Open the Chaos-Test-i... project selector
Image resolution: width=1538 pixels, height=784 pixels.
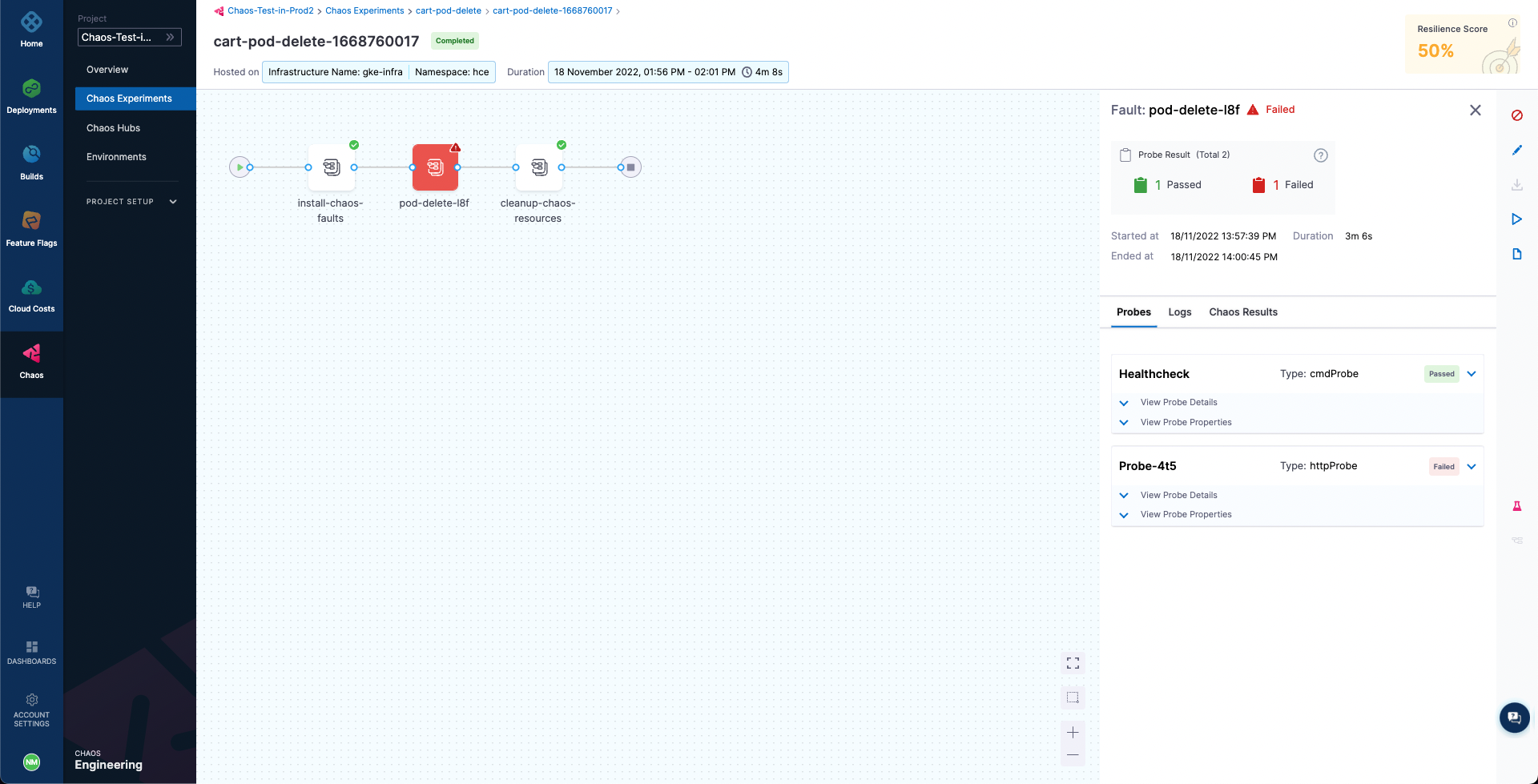point(129,38)
